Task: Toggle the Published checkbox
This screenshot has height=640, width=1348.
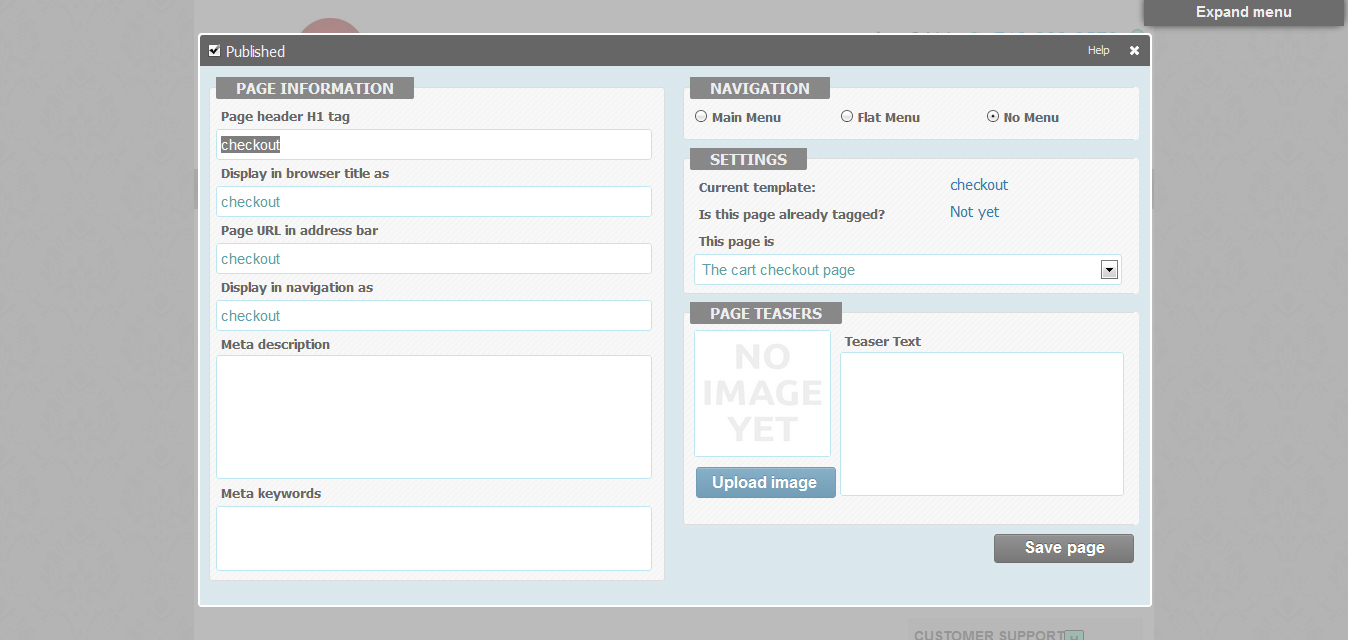Action: click(x=214, y=51)
